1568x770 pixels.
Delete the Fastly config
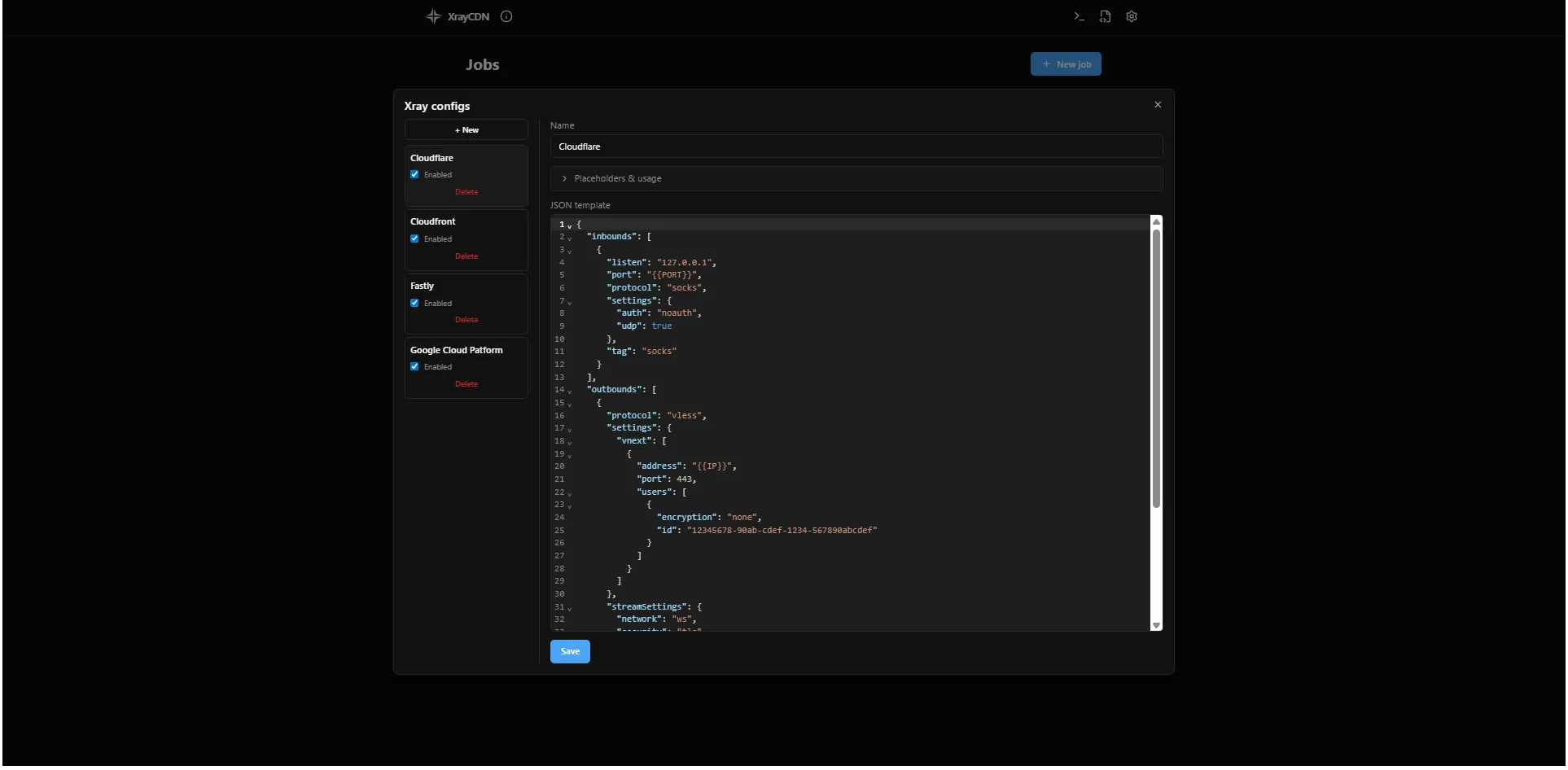[x=466, y=320]
